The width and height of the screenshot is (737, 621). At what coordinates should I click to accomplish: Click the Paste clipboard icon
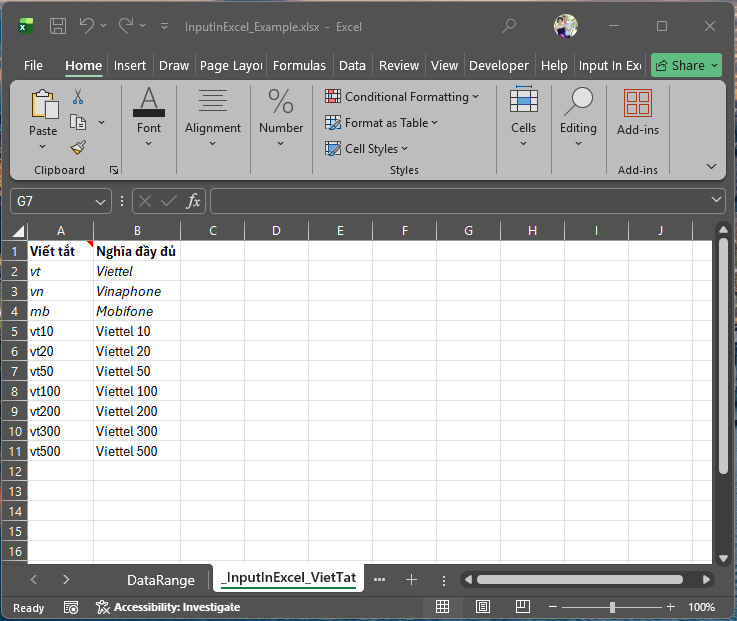point(44,104)
